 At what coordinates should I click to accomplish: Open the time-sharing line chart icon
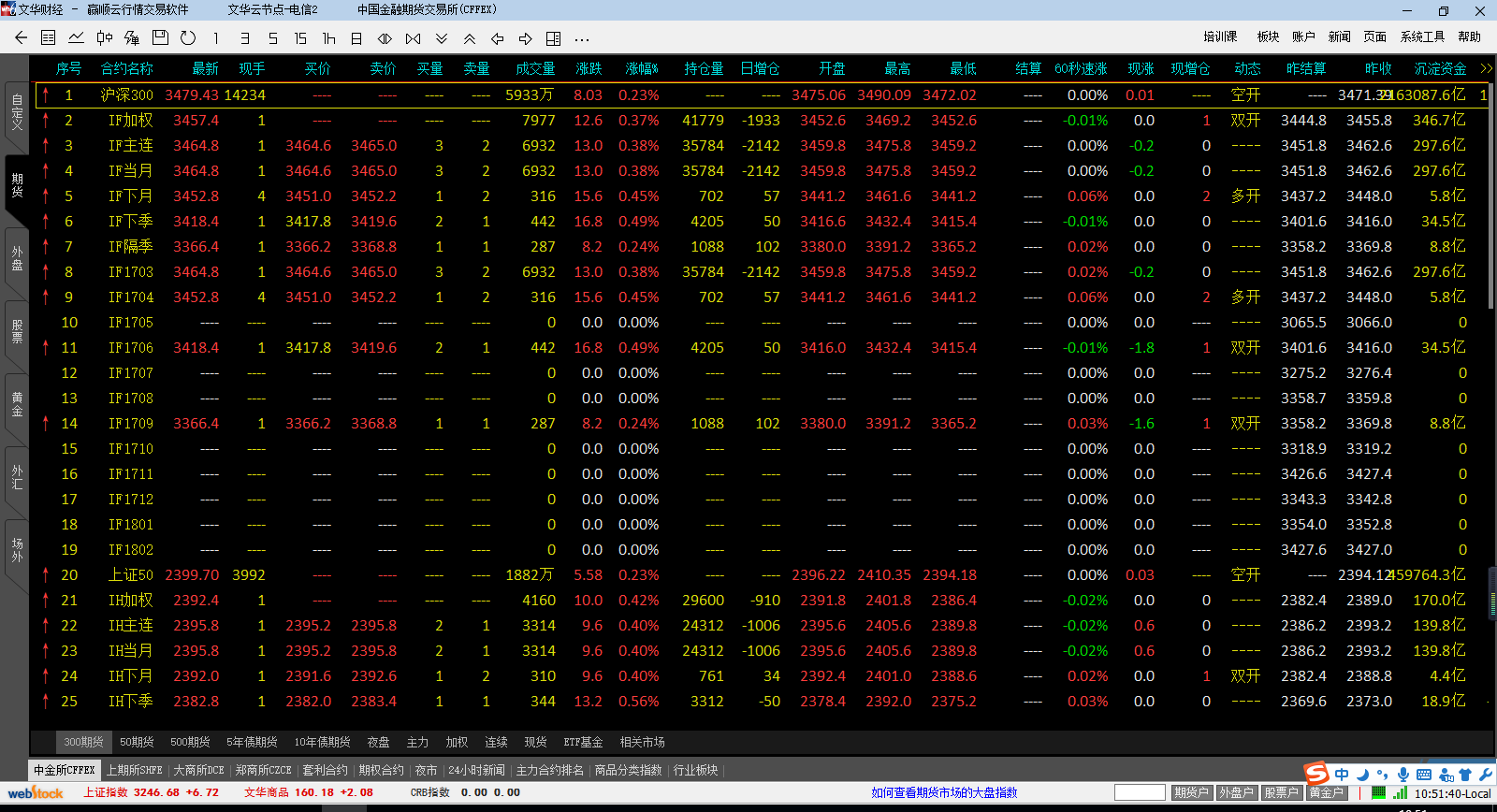point(76,38)
